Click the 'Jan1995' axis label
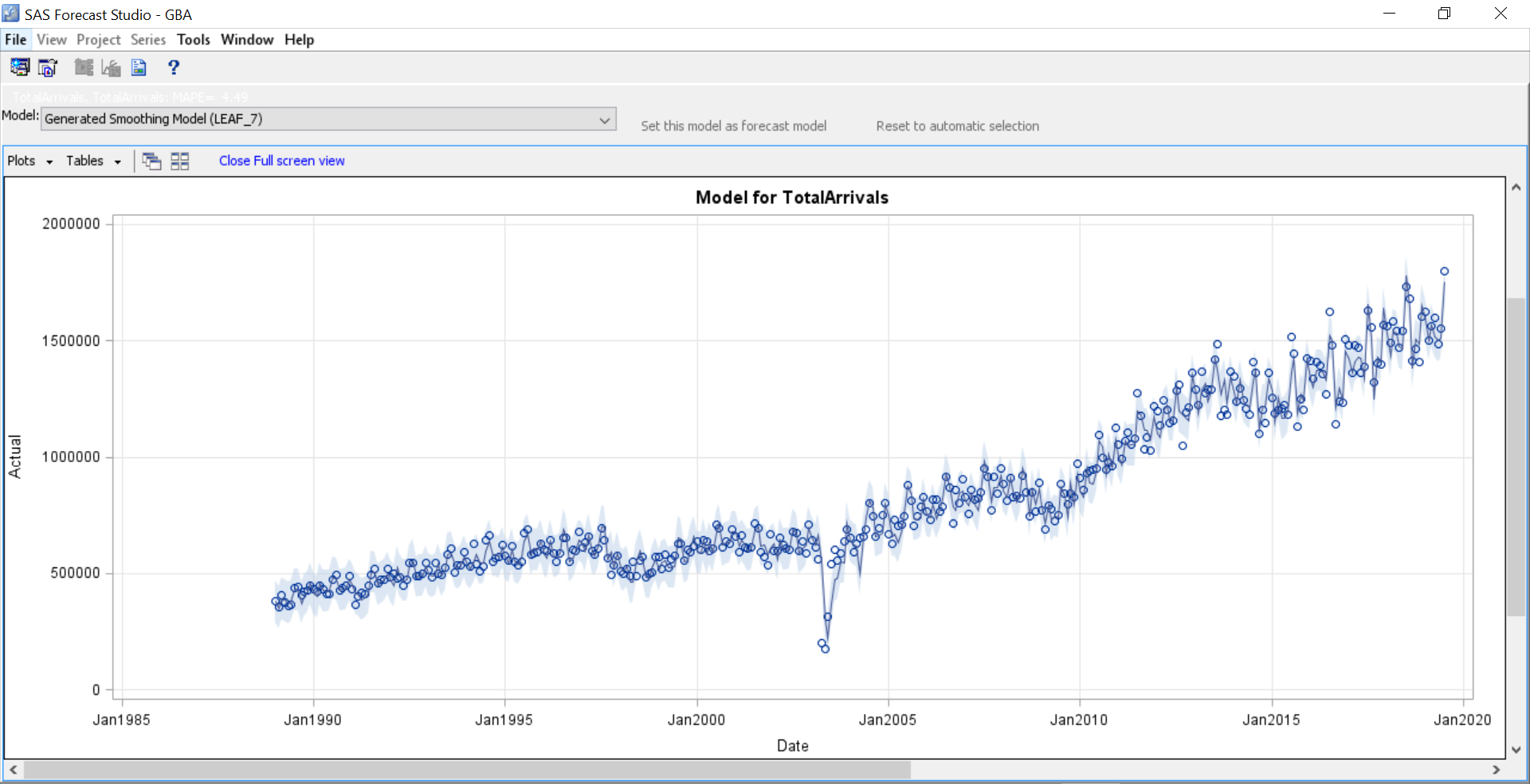 pyautogui.click(x=504, y=720)
